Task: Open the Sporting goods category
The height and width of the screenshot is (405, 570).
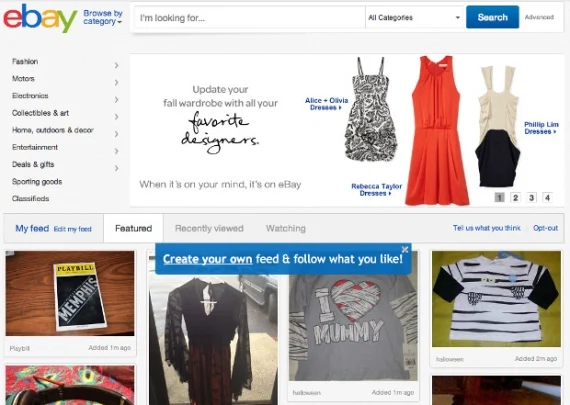Action: click(x=37, y=181)
